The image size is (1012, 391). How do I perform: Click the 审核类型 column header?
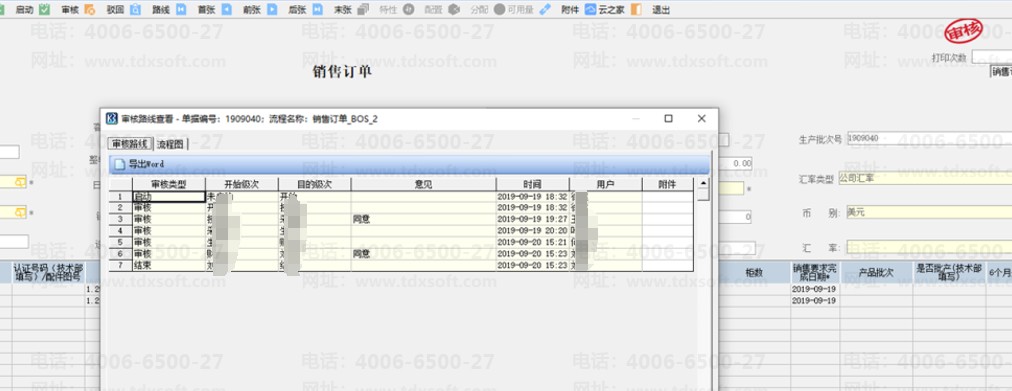click(x=168, y=185)
